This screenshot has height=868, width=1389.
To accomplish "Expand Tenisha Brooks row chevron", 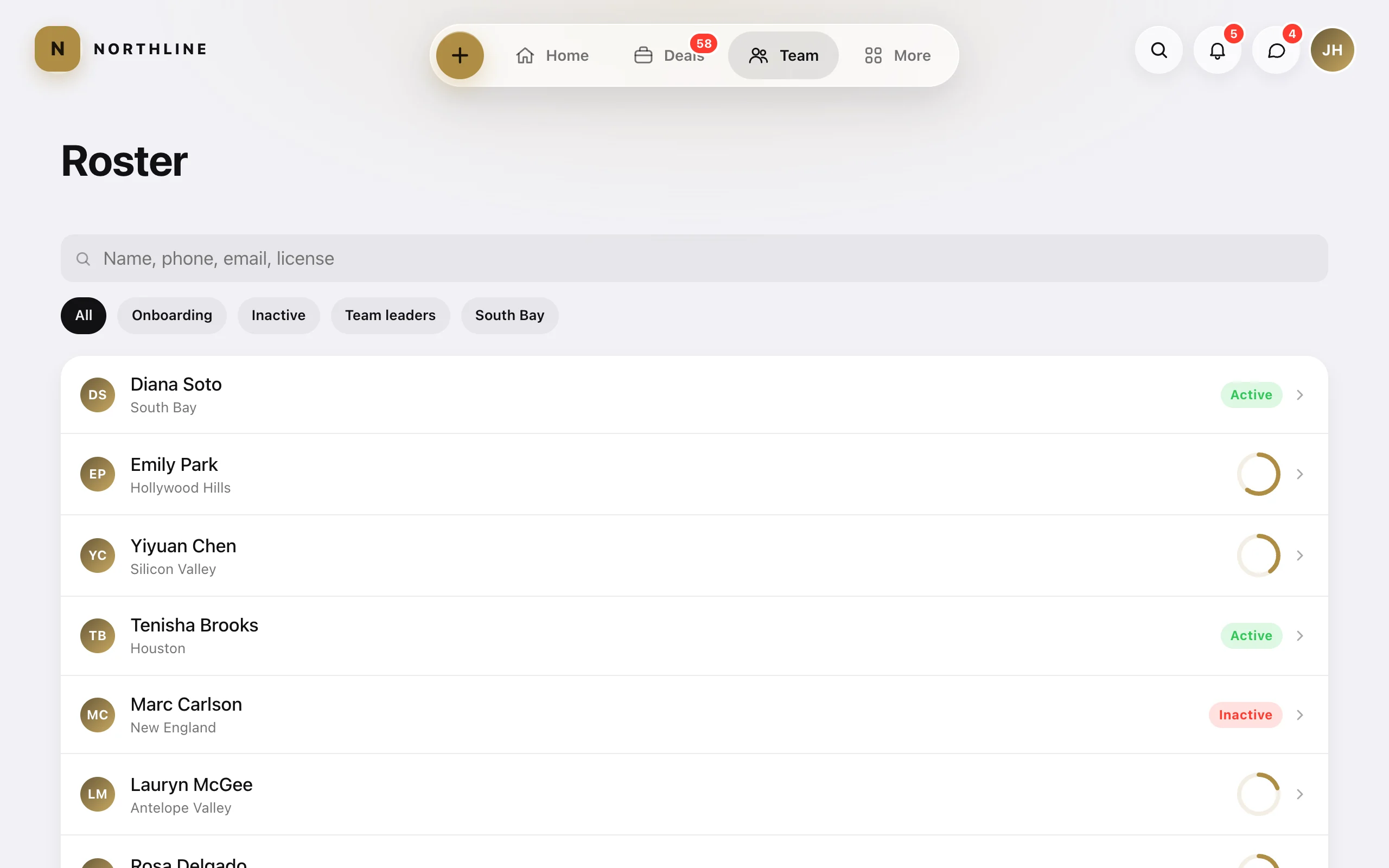I will coord(1300,635).
